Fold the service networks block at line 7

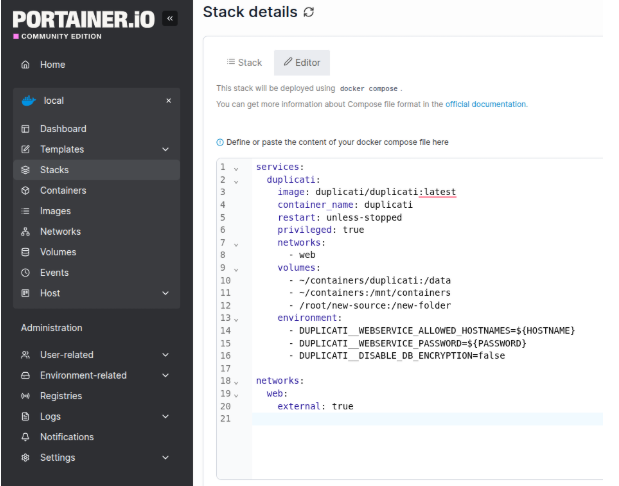[236, 244]
